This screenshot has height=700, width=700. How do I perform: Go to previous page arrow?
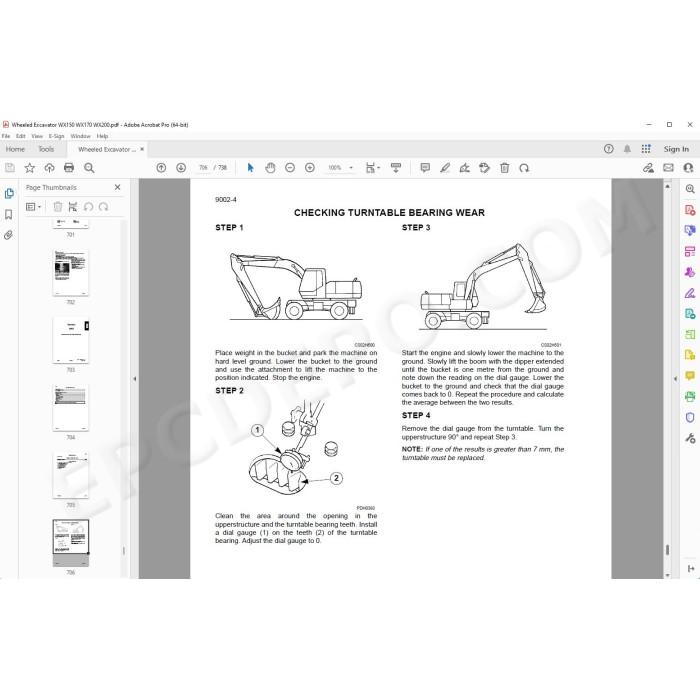(161, 168)
